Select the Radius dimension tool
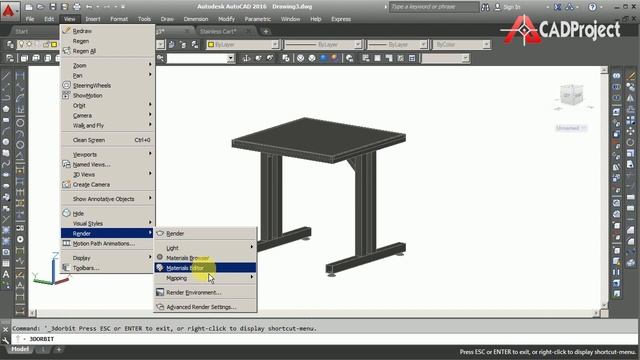This screenshot has width=640, height=360. coord(20,122)
